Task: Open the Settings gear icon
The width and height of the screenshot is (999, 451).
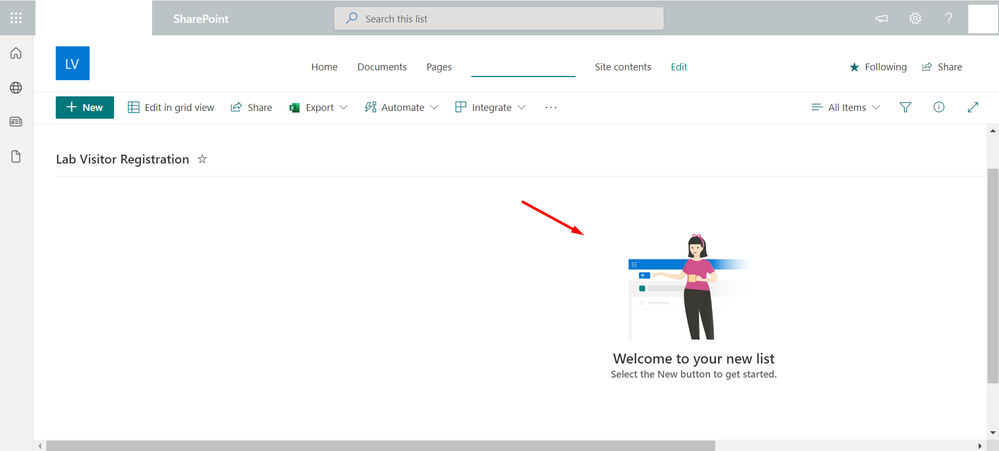Action: click(x=915, y=18)
